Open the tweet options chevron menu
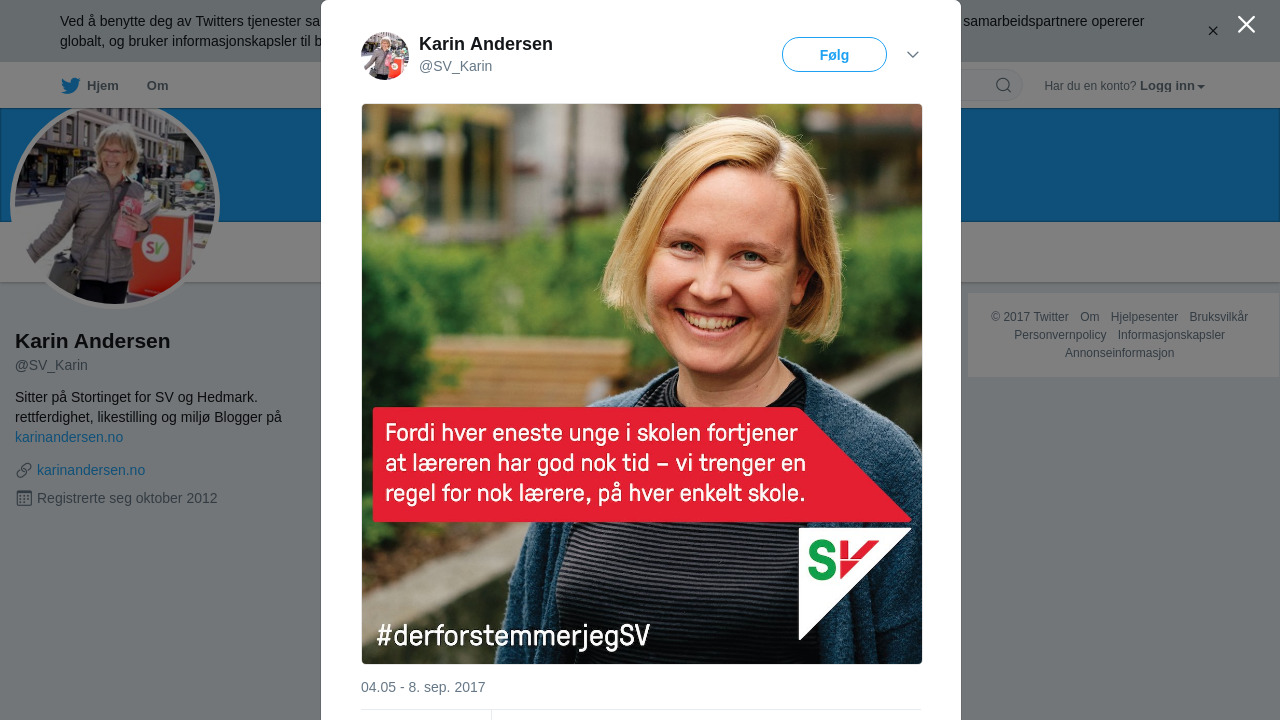Screen dimensions: 1280x720 [x=913, y=55]
